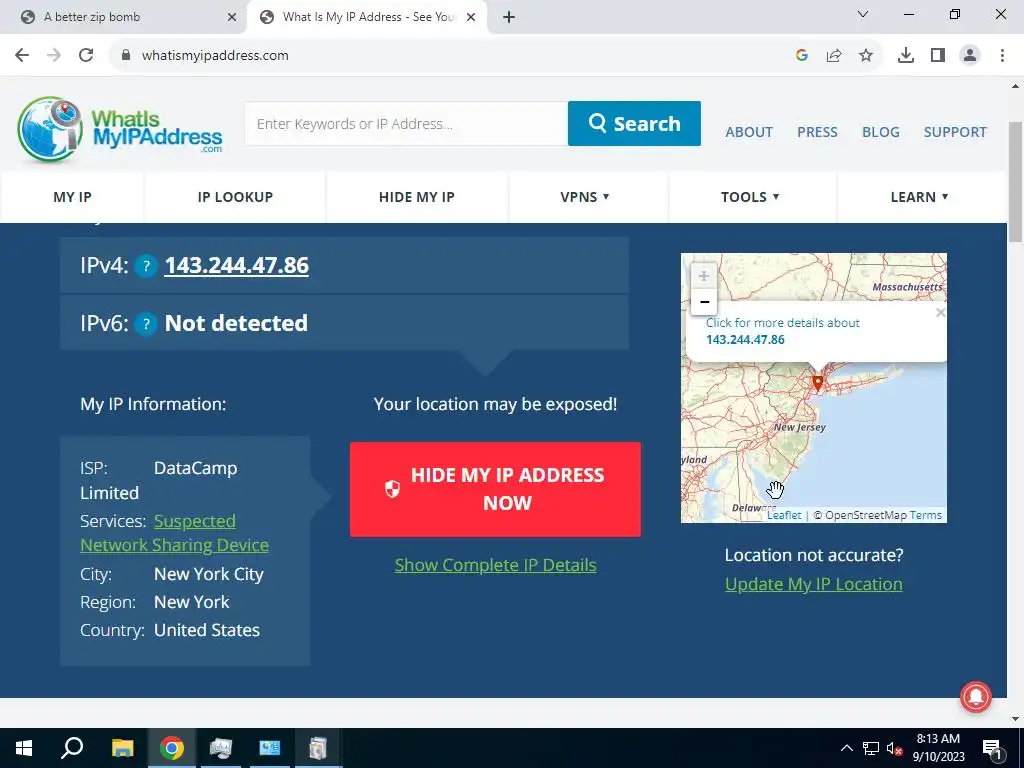This screenshot has height=768, width=1024.
Task: Open the Windows notification center icon
Action: click(x=992, y=748)
